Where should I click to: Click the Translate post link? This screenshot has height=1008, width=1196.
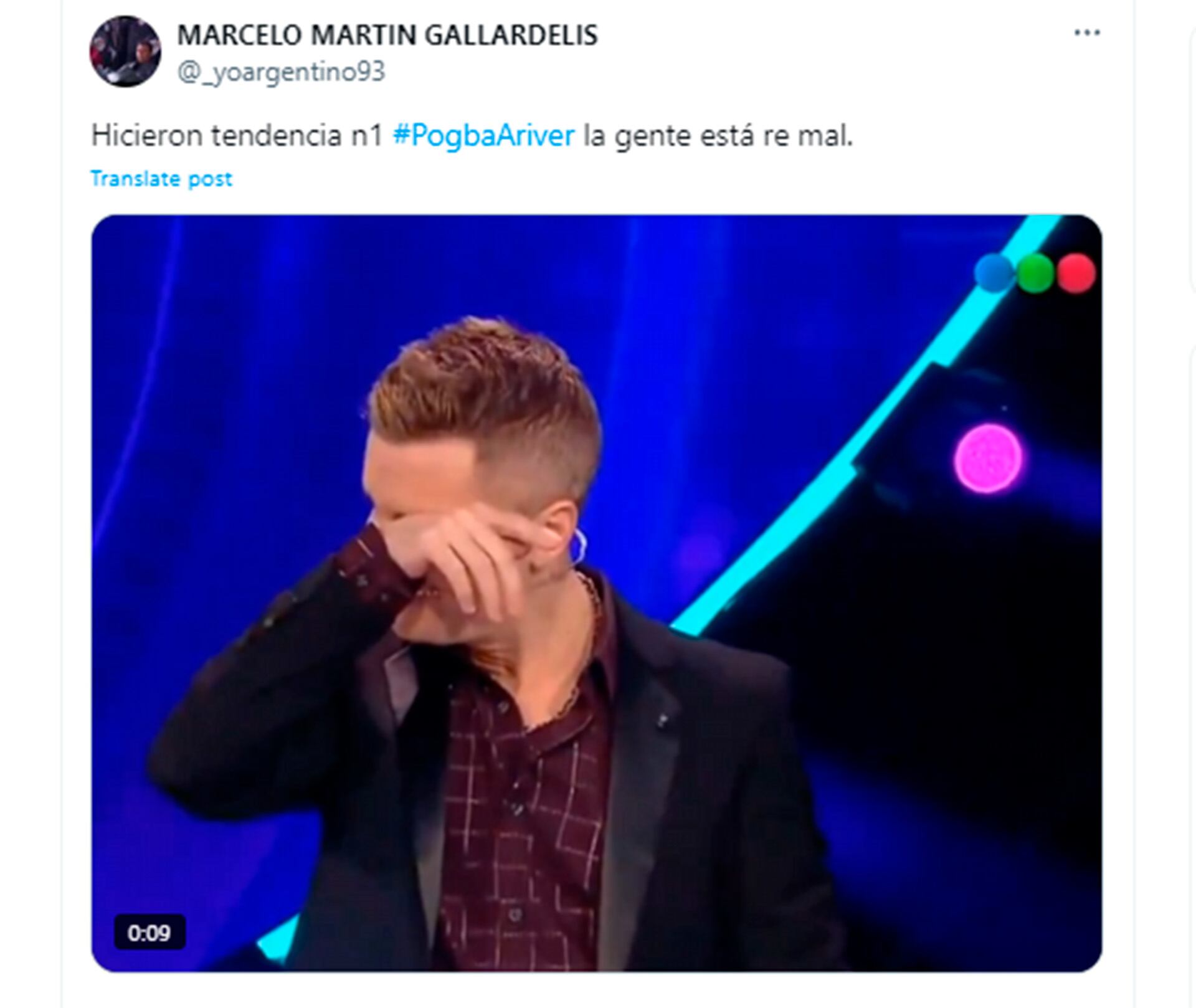(x=161, y=179)
